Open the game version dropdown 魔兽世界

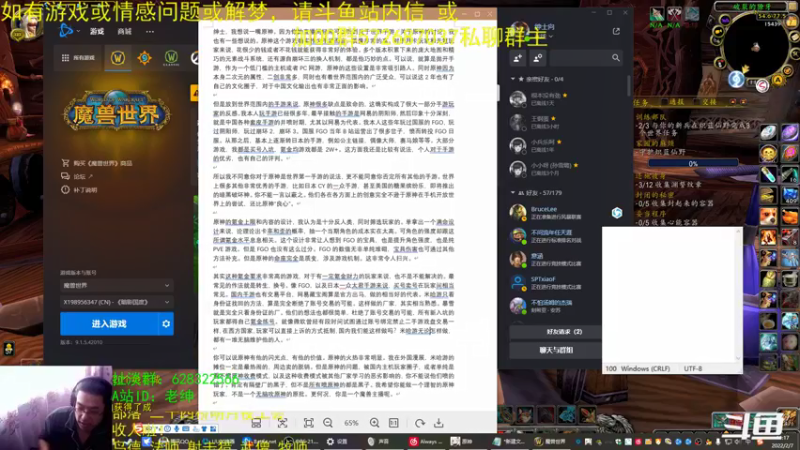tap(116, 286)
